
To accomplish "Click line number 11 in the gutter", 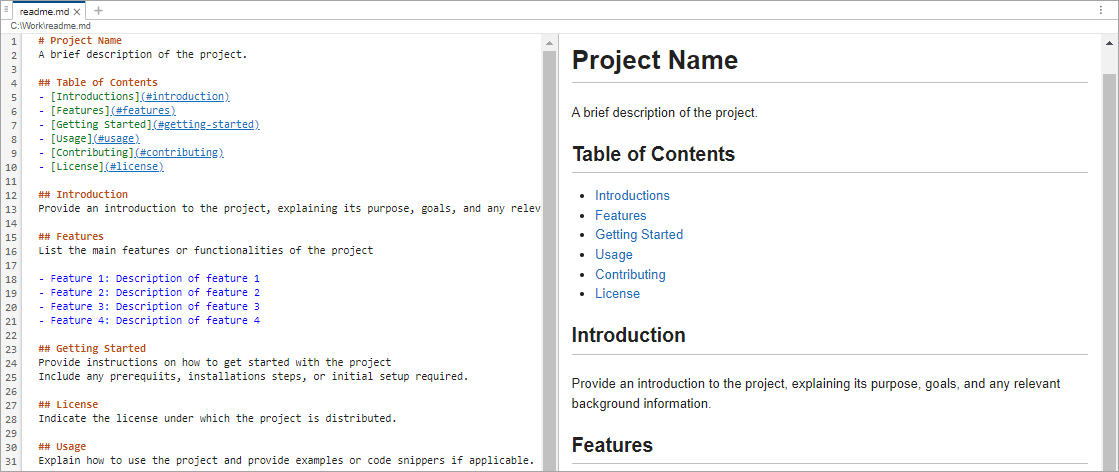I will click(13, 181).
